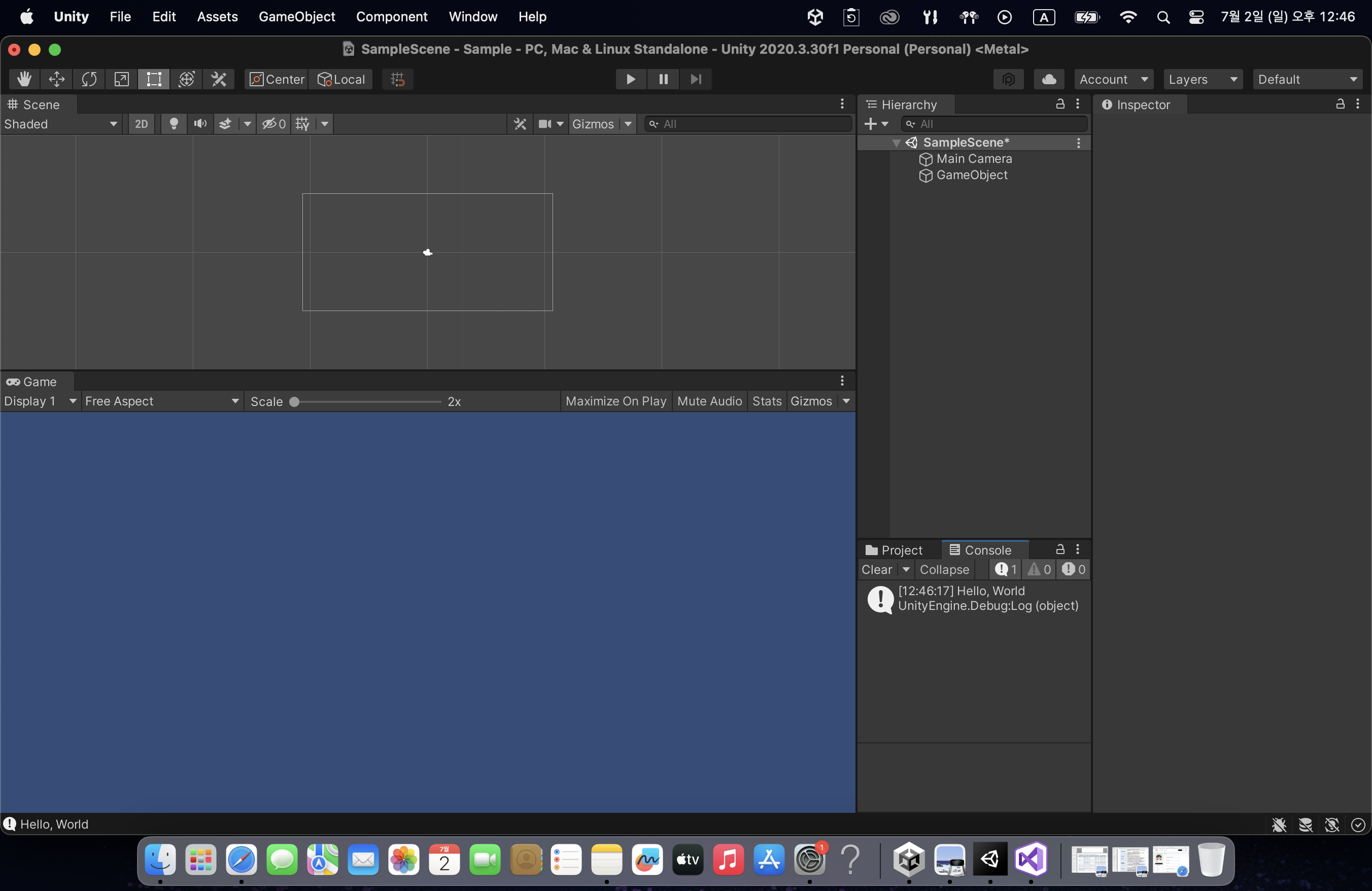Click the Clear console button
1372x891 pixels.
pos(876,569)
